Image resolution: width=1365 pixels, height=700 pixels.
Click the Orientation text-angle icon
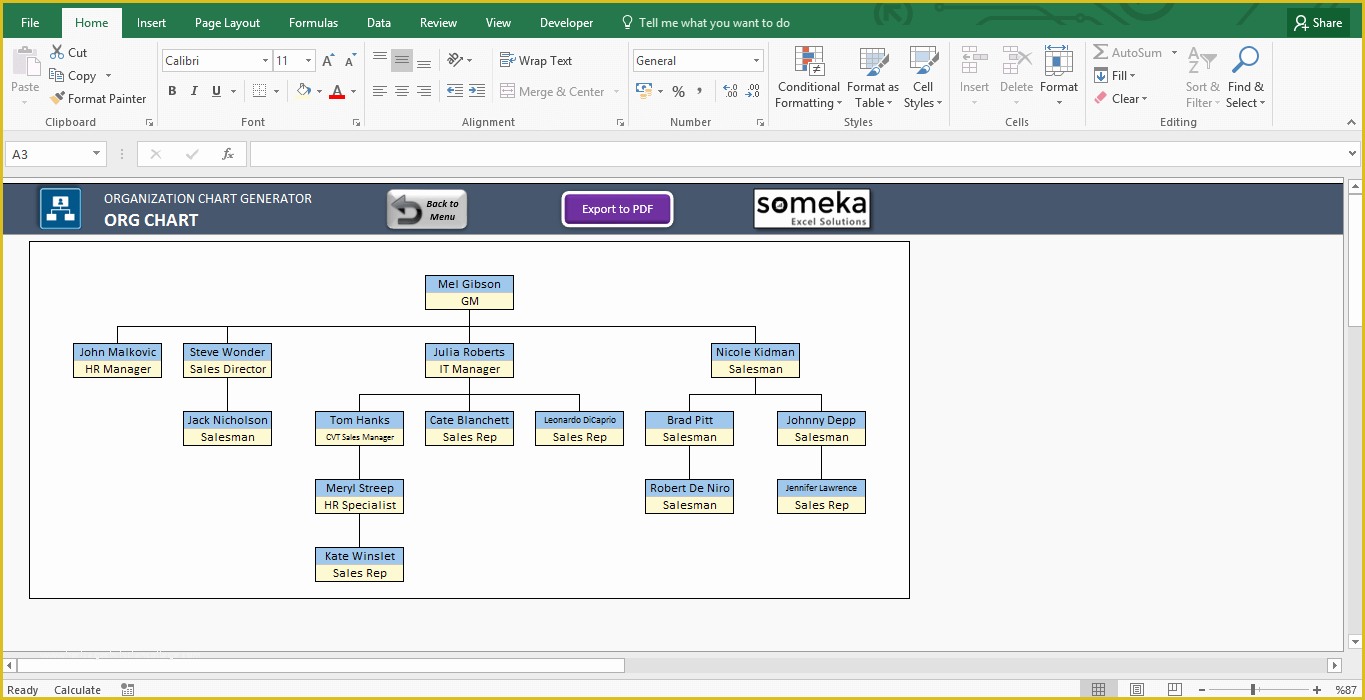455,60
